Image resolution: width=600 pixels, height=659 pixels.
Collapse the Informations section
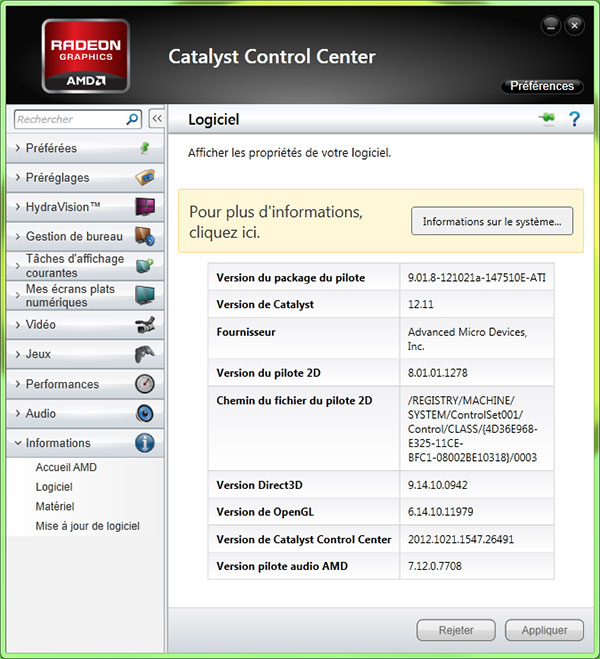pyautogui.click(x=18, y=443)
